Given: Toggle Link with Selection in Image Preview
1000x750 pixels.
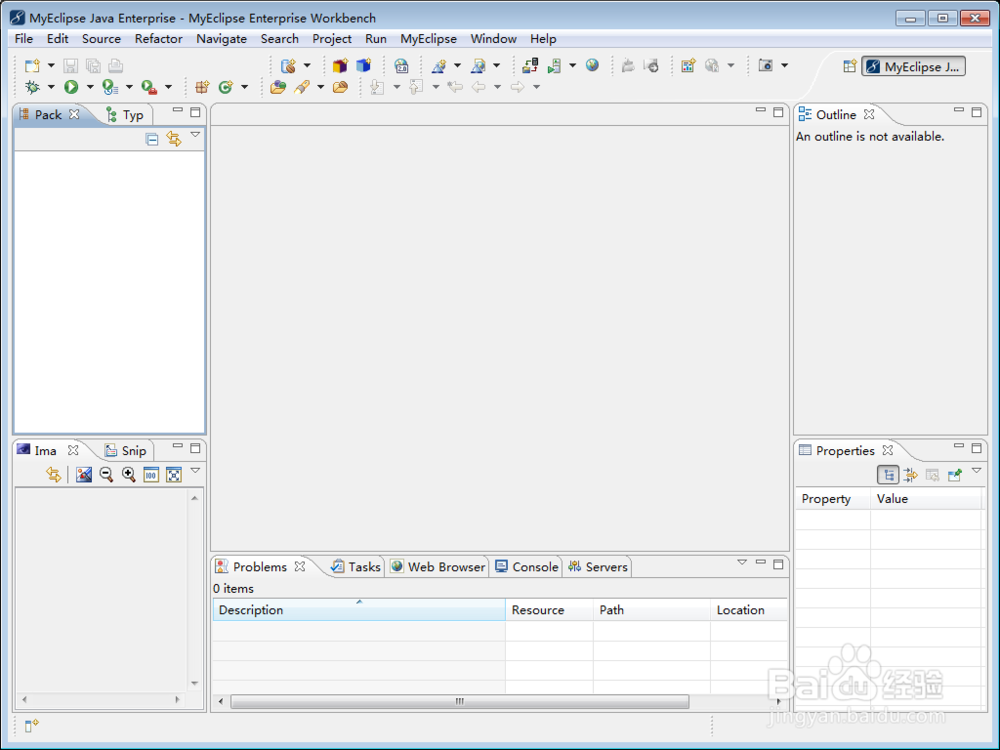Looking at the screenshot, I should click(x=54, y=474).
